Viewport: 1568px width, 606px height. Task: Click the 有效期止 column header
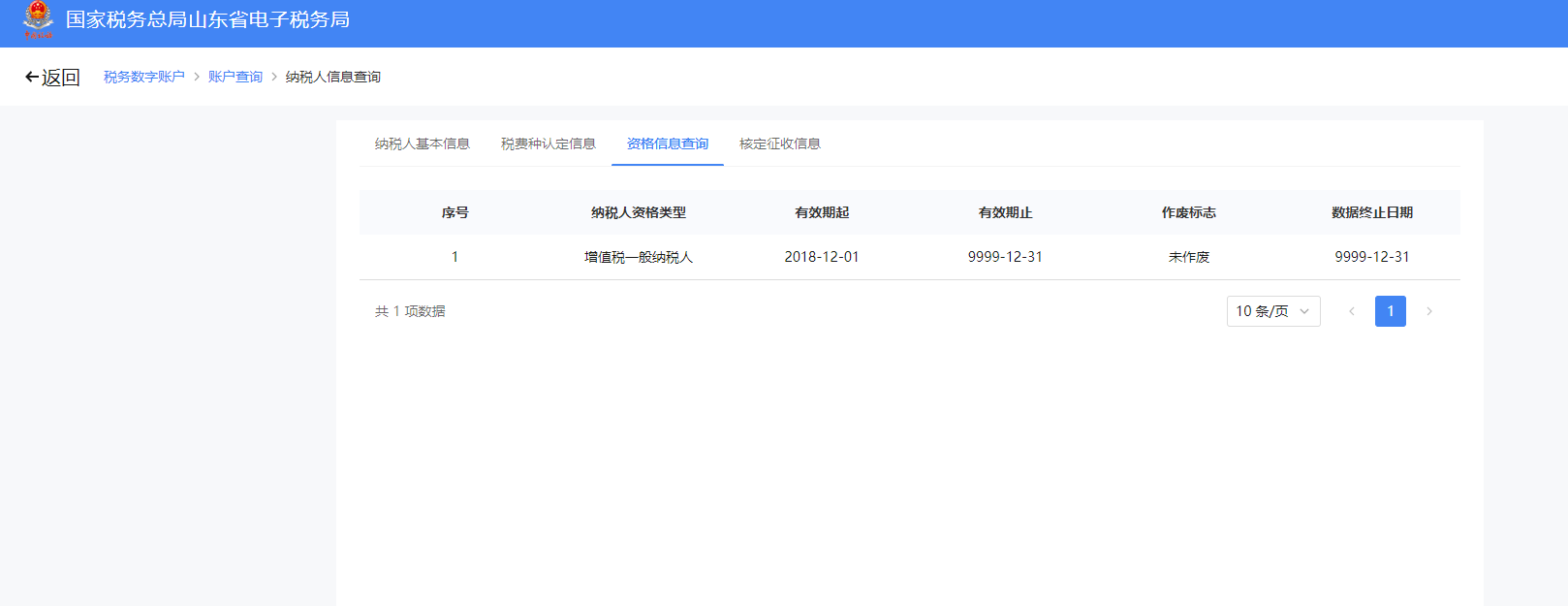(x=1005, y=212)
